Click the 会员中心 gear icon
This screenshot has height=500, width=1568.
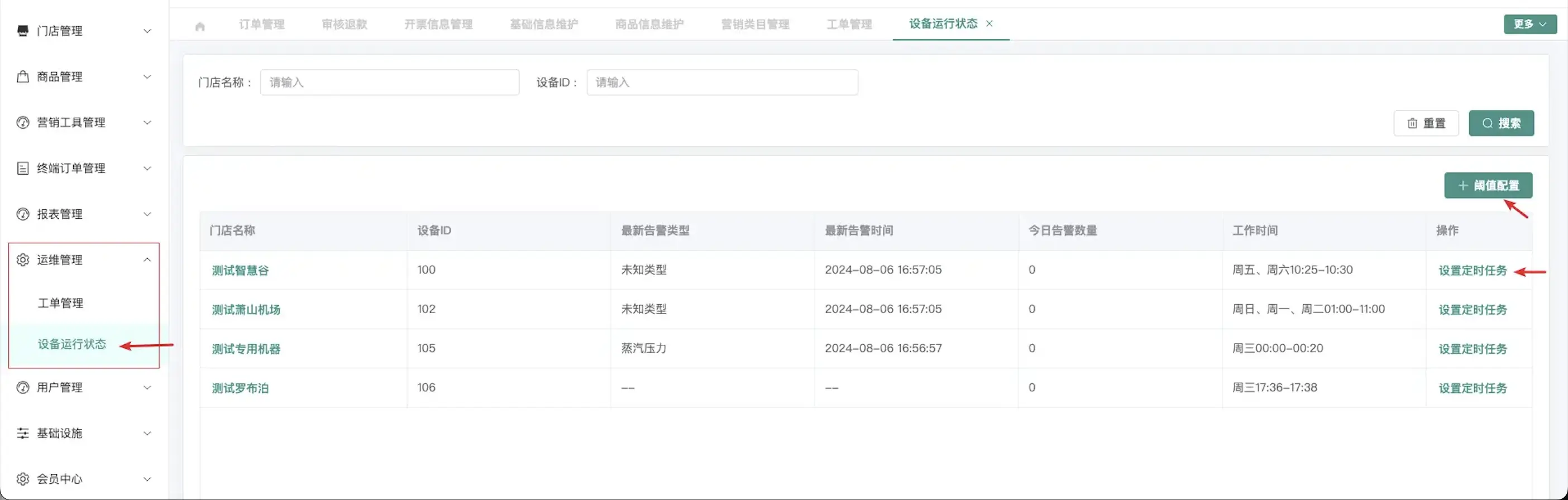(22, 479)
